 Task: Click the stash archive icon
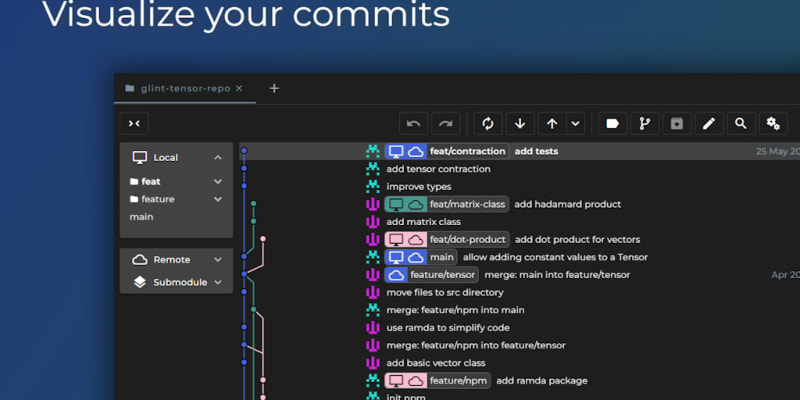click(677, 123)
